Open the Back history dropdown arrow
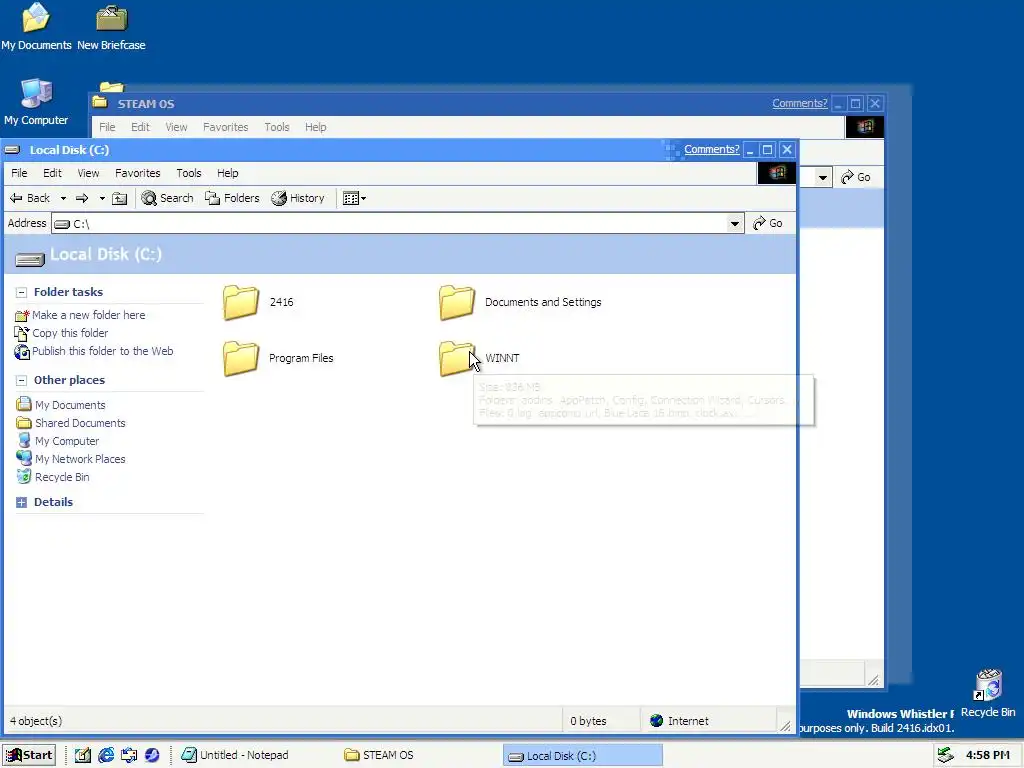 point(63,199)
